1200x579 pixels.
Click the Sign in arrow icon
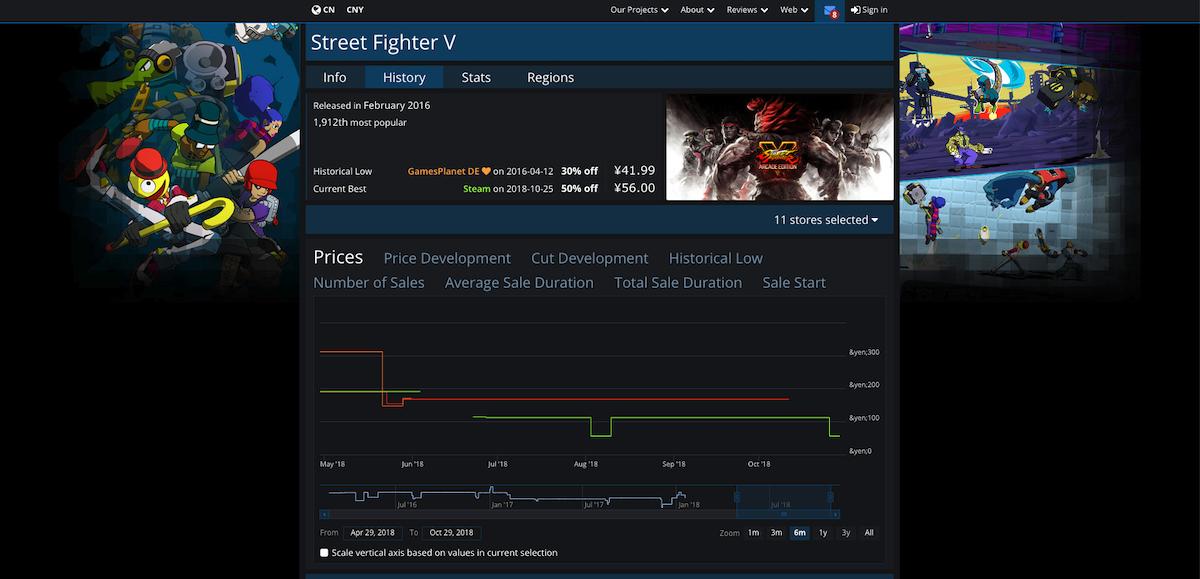click(x=853, y=9)
